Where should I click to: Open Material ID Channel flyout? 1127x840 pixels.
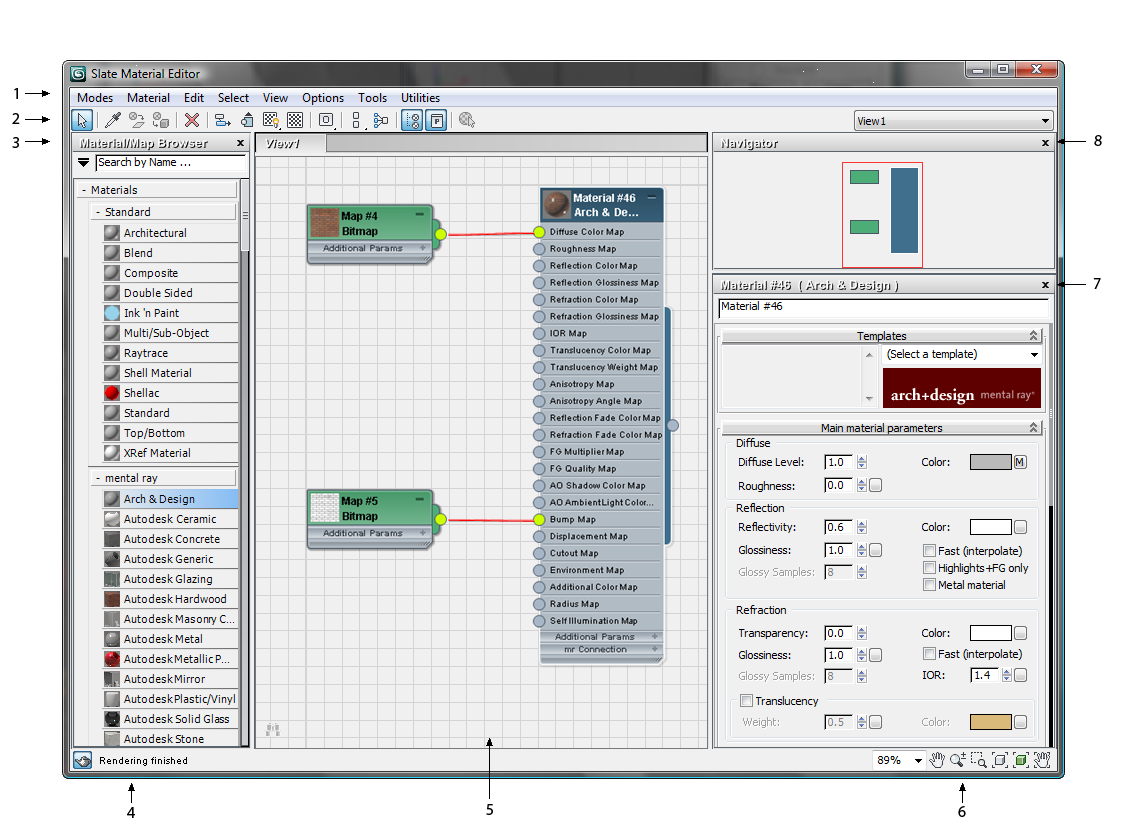(x=326, y=120)
